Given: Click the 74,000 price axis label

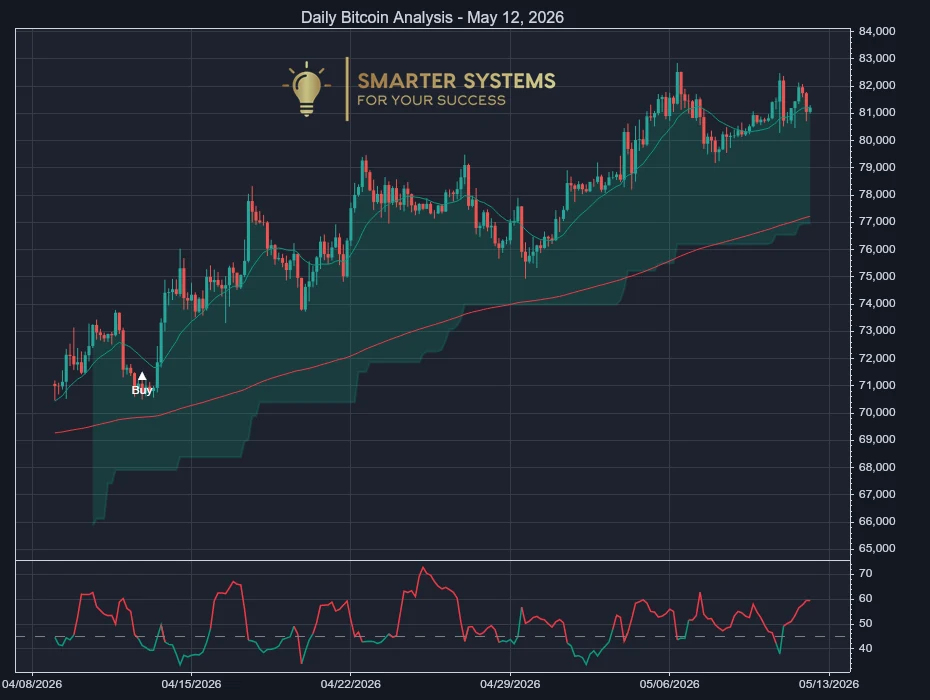Looking at the screenshot, I should tap(877, 303).
